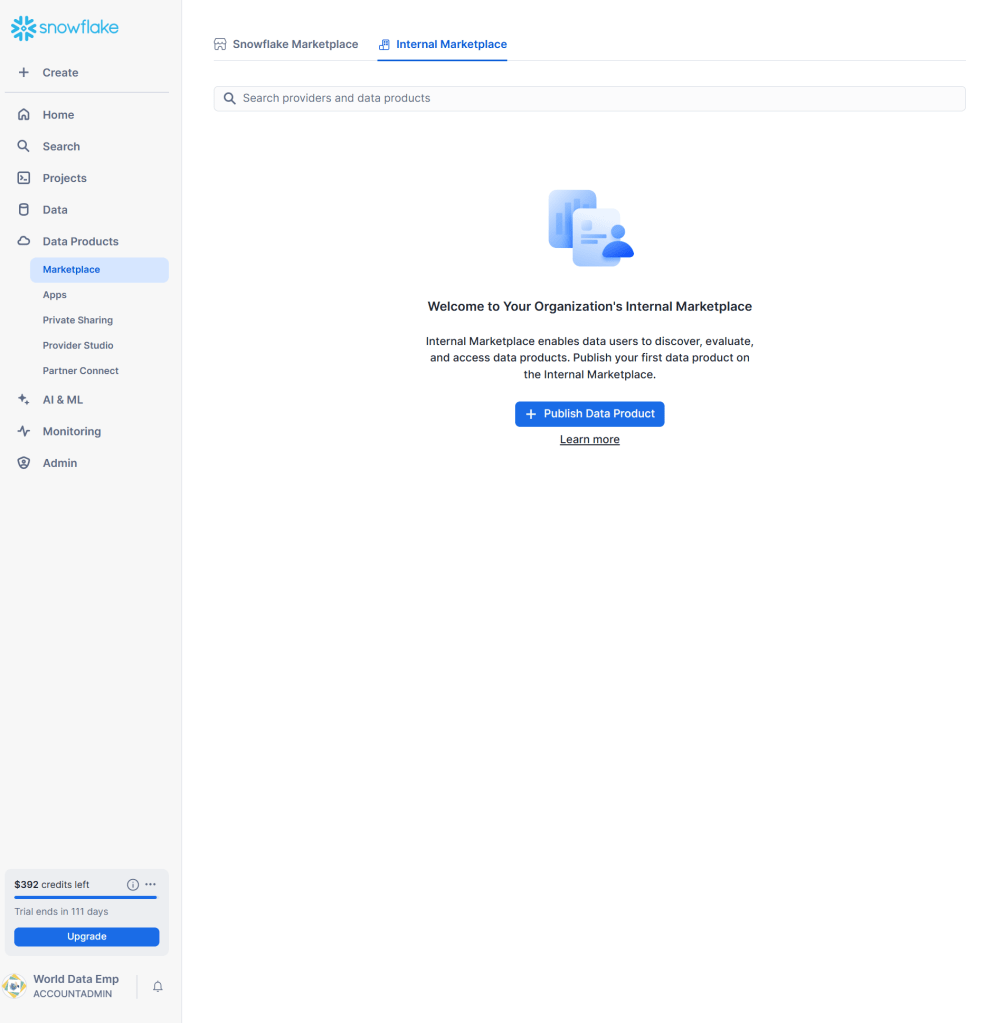Viewport: 995px width, 1023px height.
Task: Click the Create plus icon
Action: tap(24, 73)
